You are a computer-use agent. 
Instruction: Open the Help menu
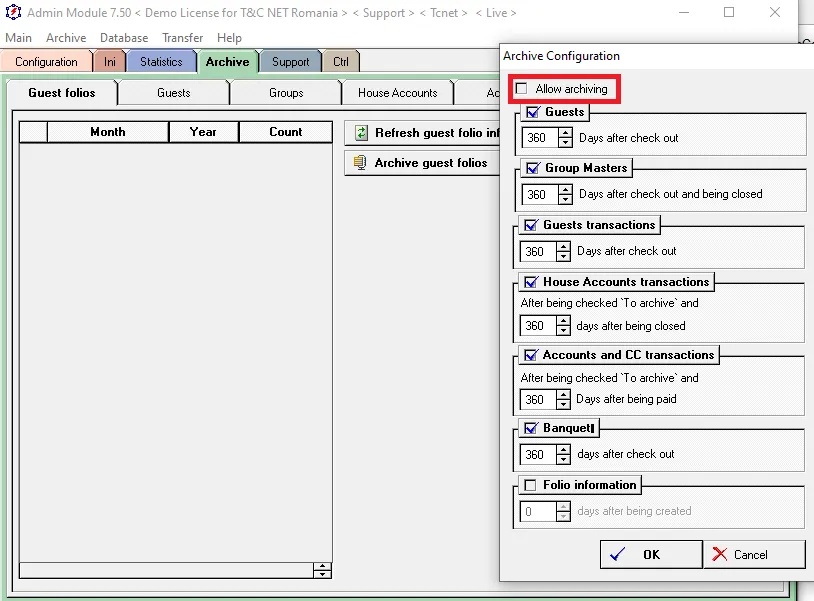pyautogui.click(x=229, y=38)
